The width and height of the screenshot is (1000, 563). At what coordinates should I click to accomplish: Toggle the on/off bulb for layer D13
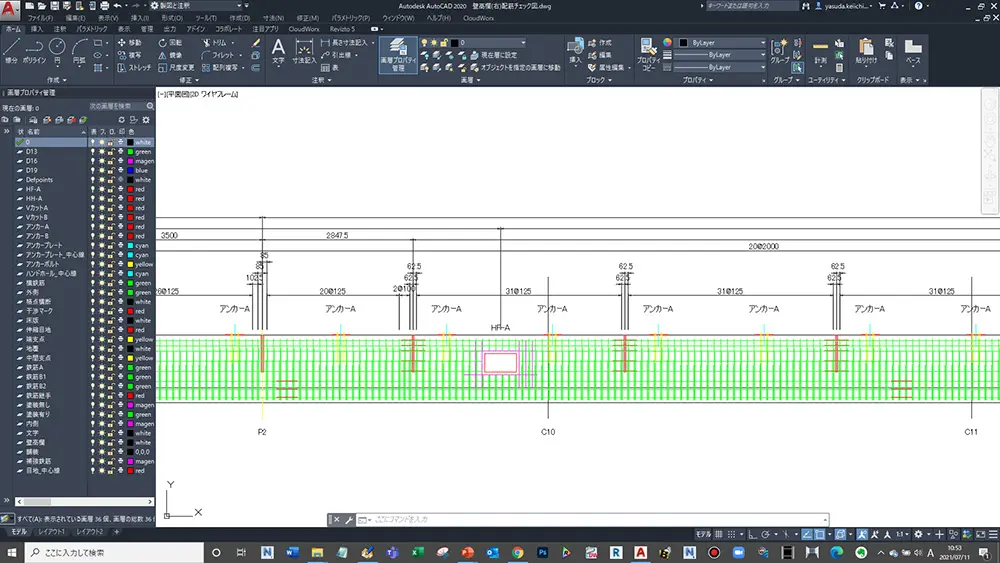92,152
